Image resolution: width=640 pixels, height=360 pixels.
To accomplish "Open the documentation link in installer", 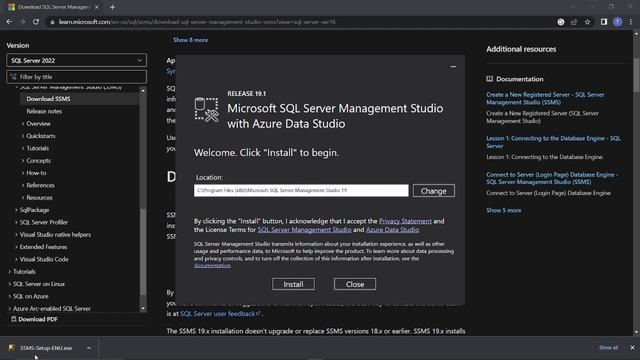I will coord(212,265).
